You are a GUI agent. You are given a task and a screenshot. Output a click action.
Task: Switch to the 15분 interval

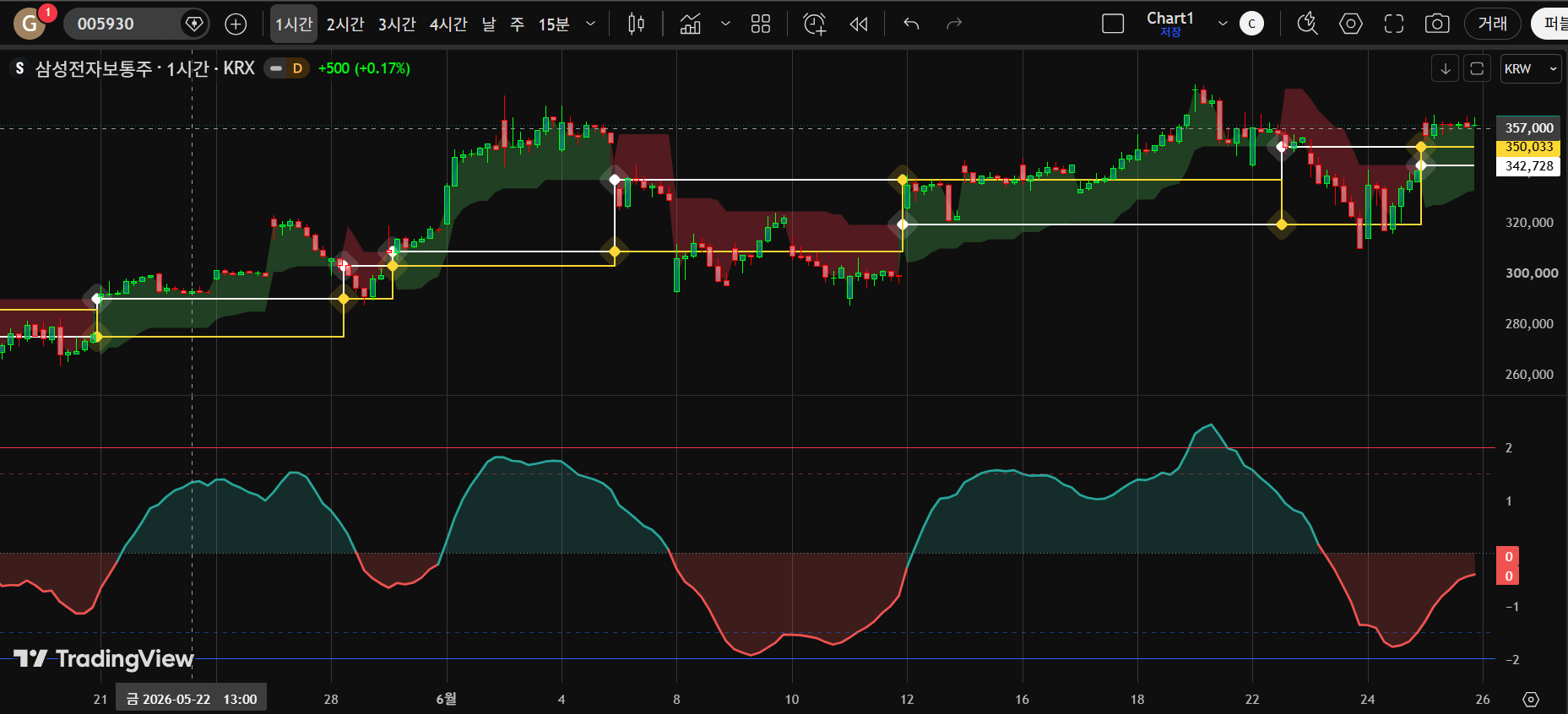pos(554,24)
